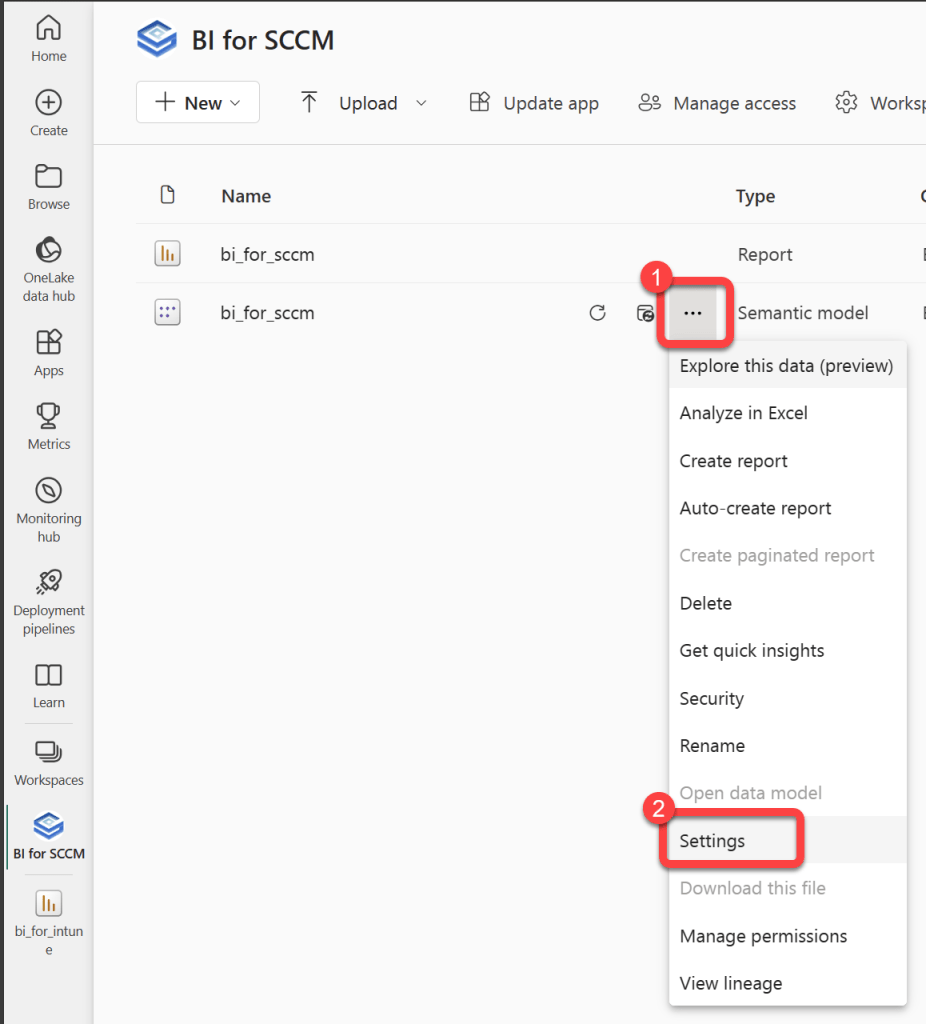
Task: Click the refresh now icon for semantic model
Action: pyautogui.click(x=597, y=313)
